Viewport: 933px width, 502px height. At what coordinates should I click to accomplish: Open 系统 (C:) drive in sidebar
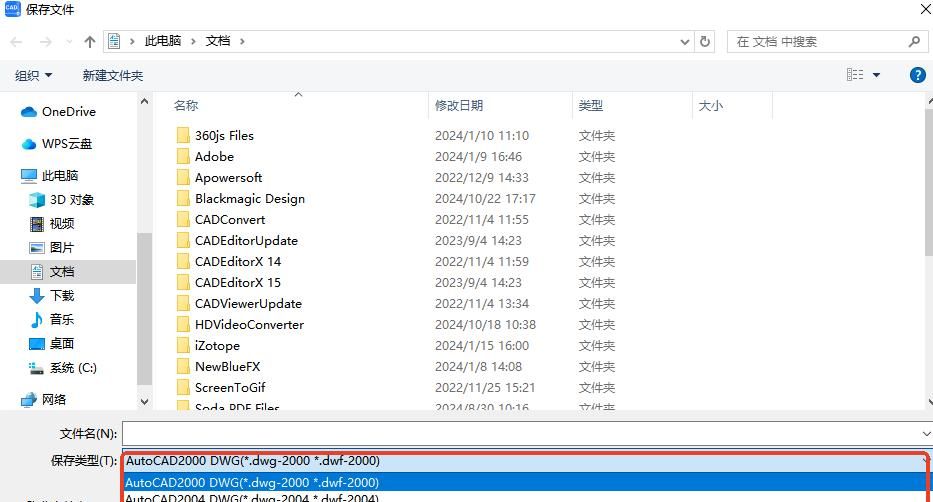(x=62, y=368)
